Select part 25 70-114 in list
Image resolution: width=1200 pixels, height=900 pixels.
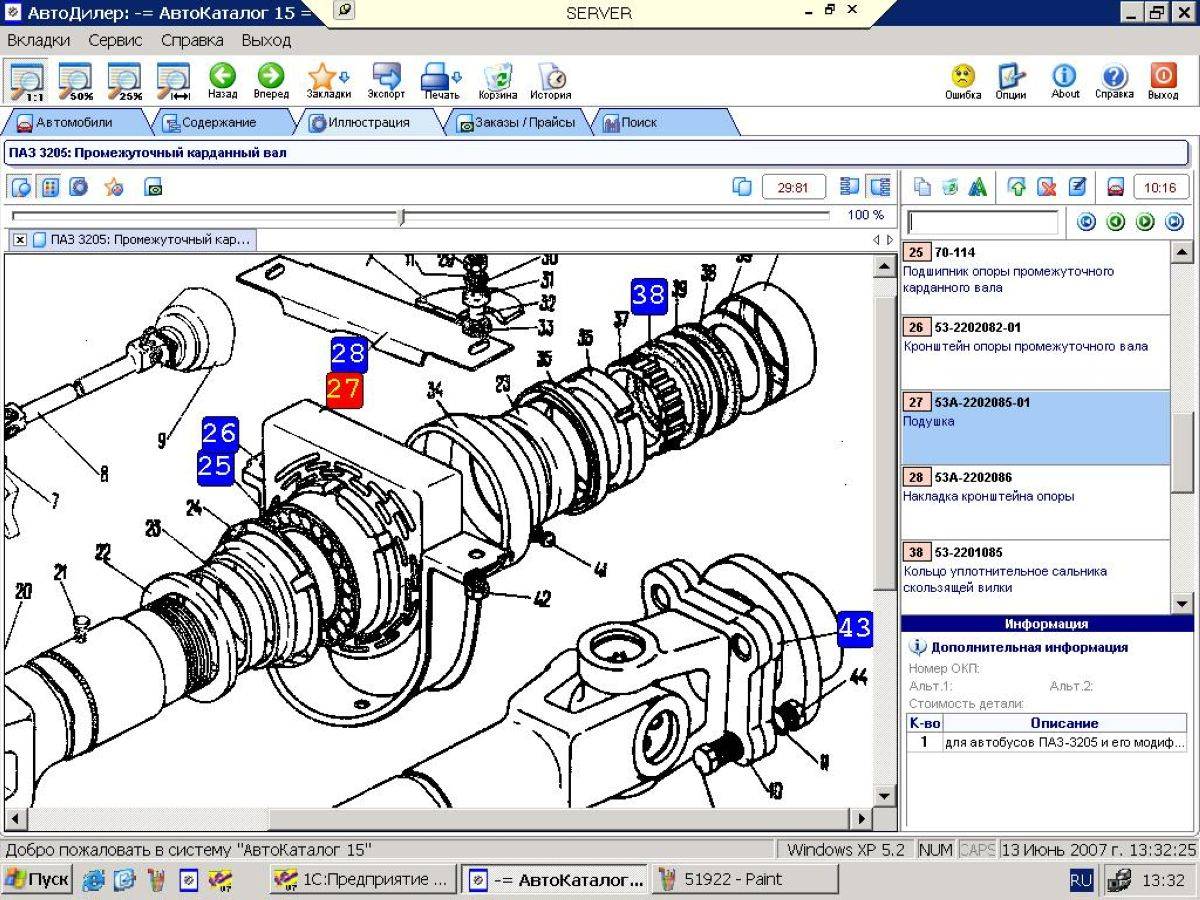click(1035, 278)
